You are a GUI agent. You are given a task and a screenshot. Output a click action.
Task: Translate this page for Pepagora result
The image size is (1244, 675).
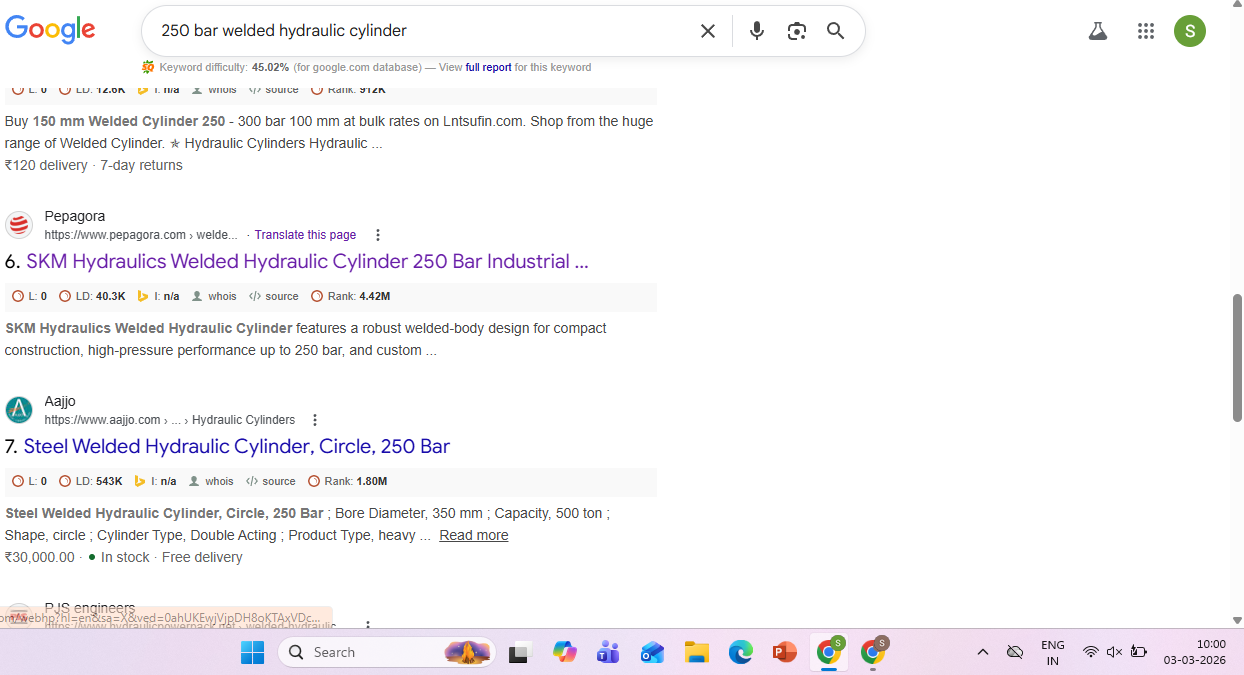[x=305, y=235]
